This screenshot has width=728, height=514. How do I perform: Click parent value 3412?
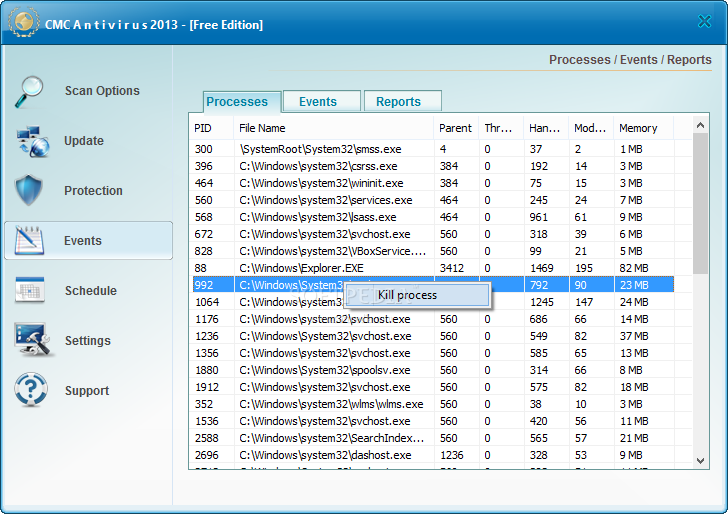pos(452,268)
